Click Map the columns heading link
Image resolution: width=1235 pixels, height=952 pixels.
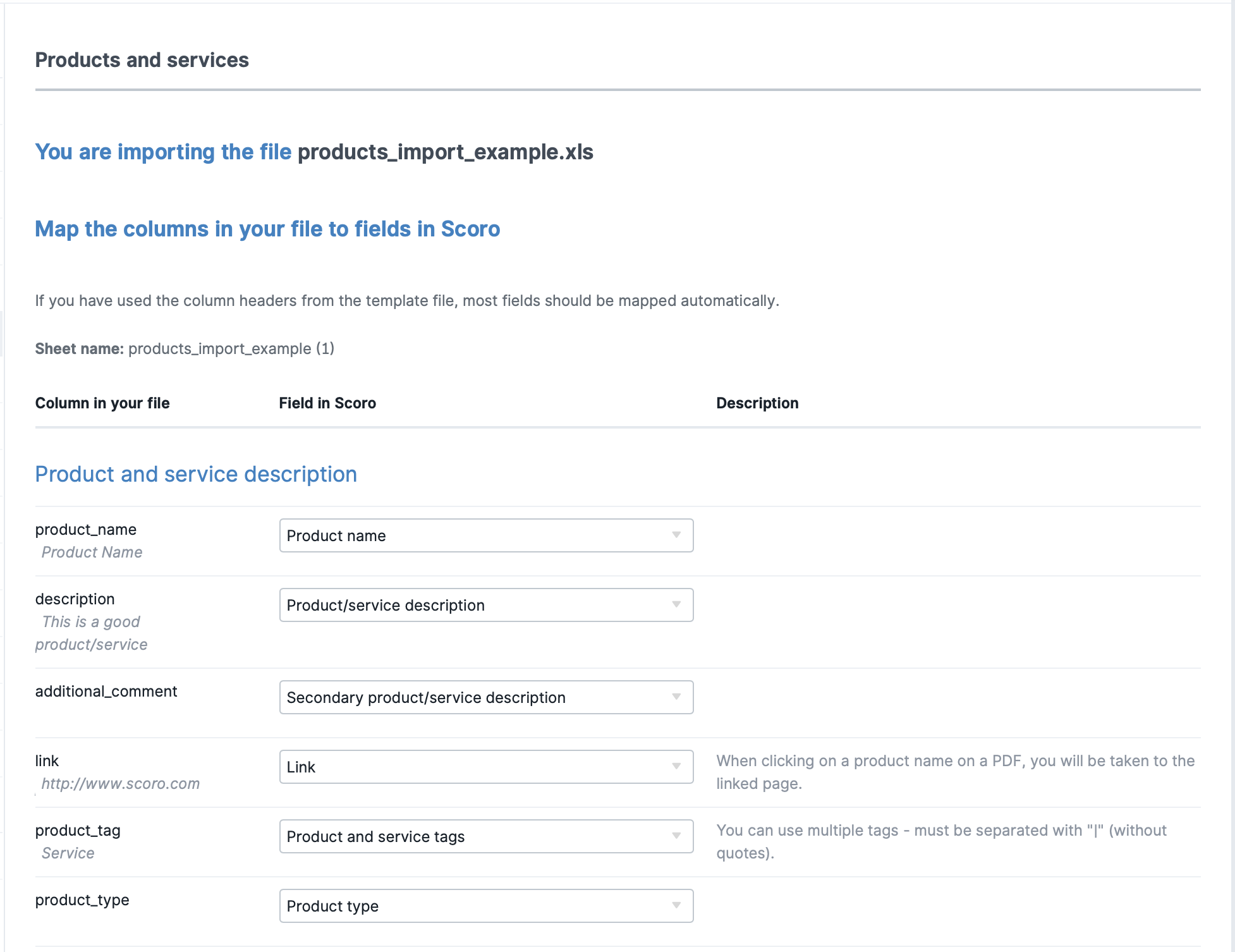coord(267,229)
